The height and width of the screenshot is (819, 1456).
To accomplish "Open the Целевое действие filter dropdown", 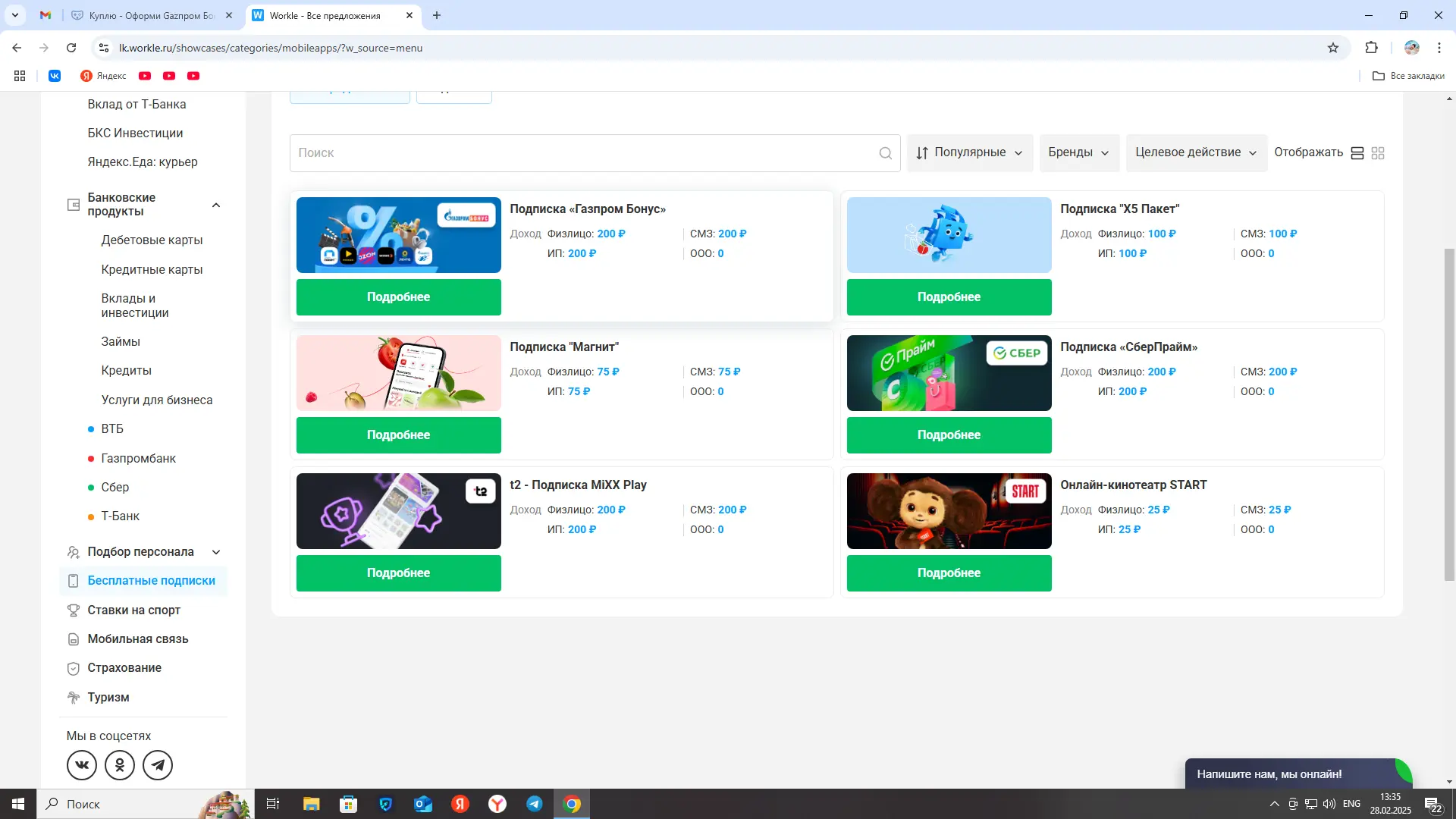I will click(1196, 152).
